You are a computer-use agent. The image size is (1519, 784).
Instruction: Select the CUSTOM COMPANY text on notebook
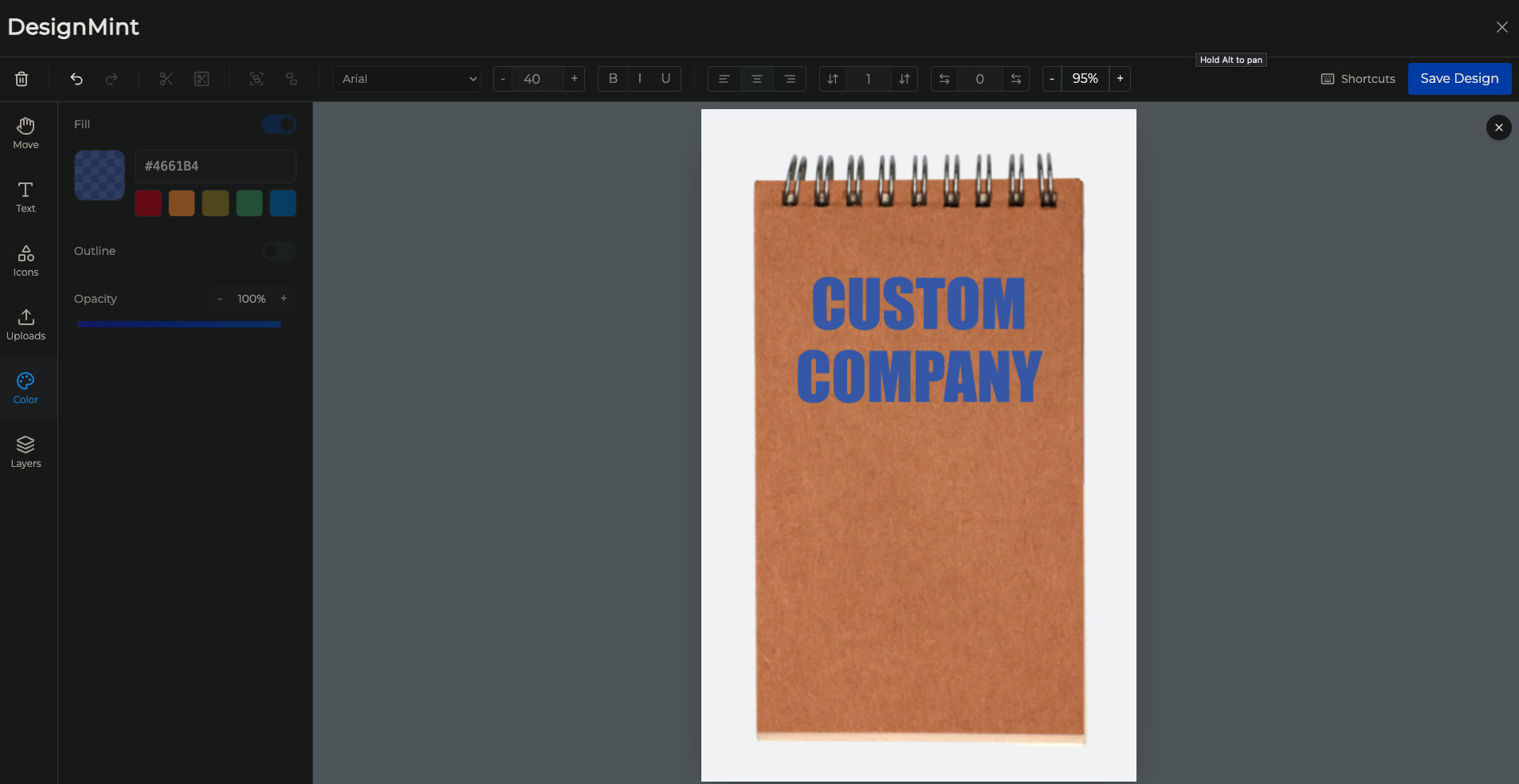(x=919, y=340)
